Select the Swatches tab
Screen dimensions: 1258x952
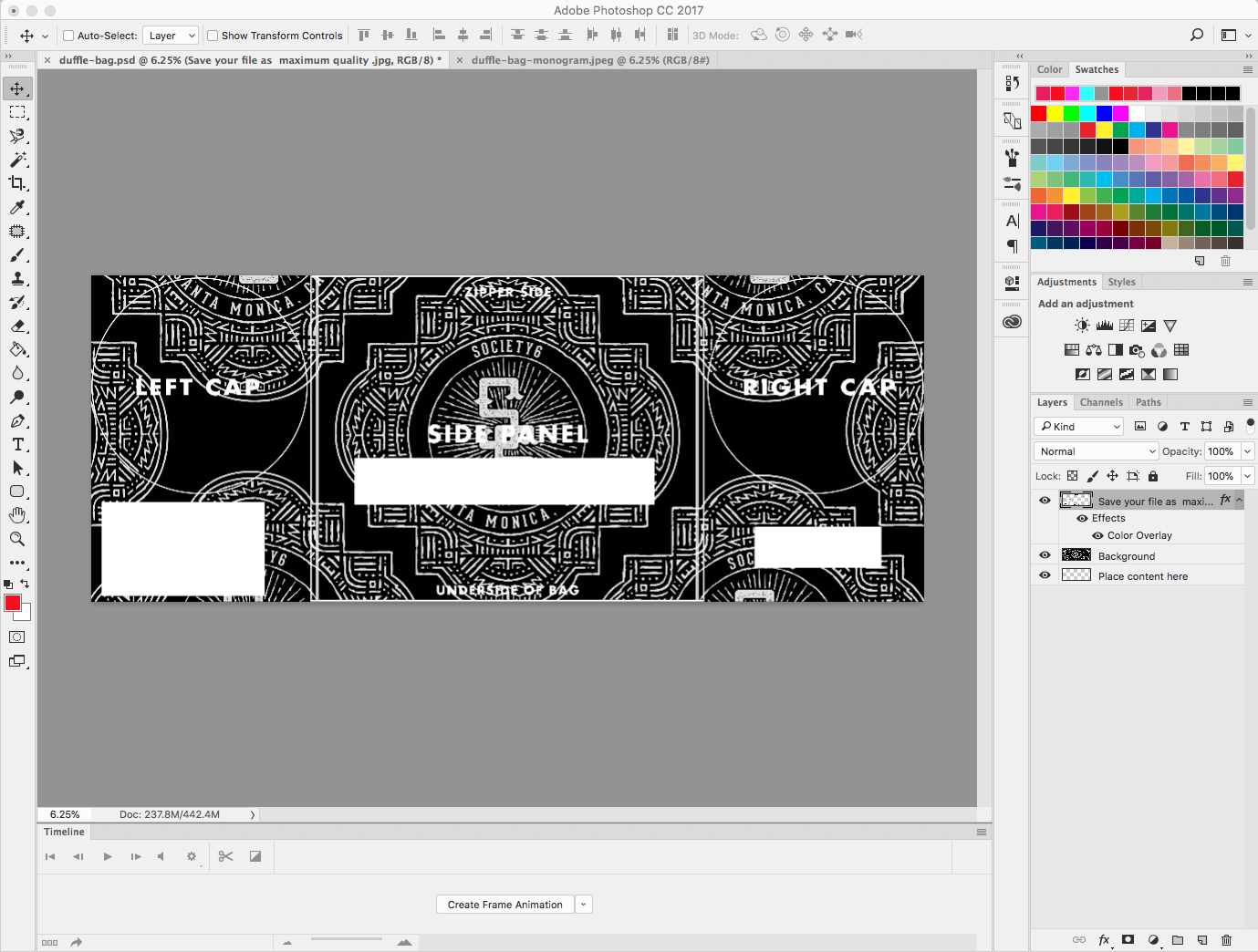[x=1097, y=69]
